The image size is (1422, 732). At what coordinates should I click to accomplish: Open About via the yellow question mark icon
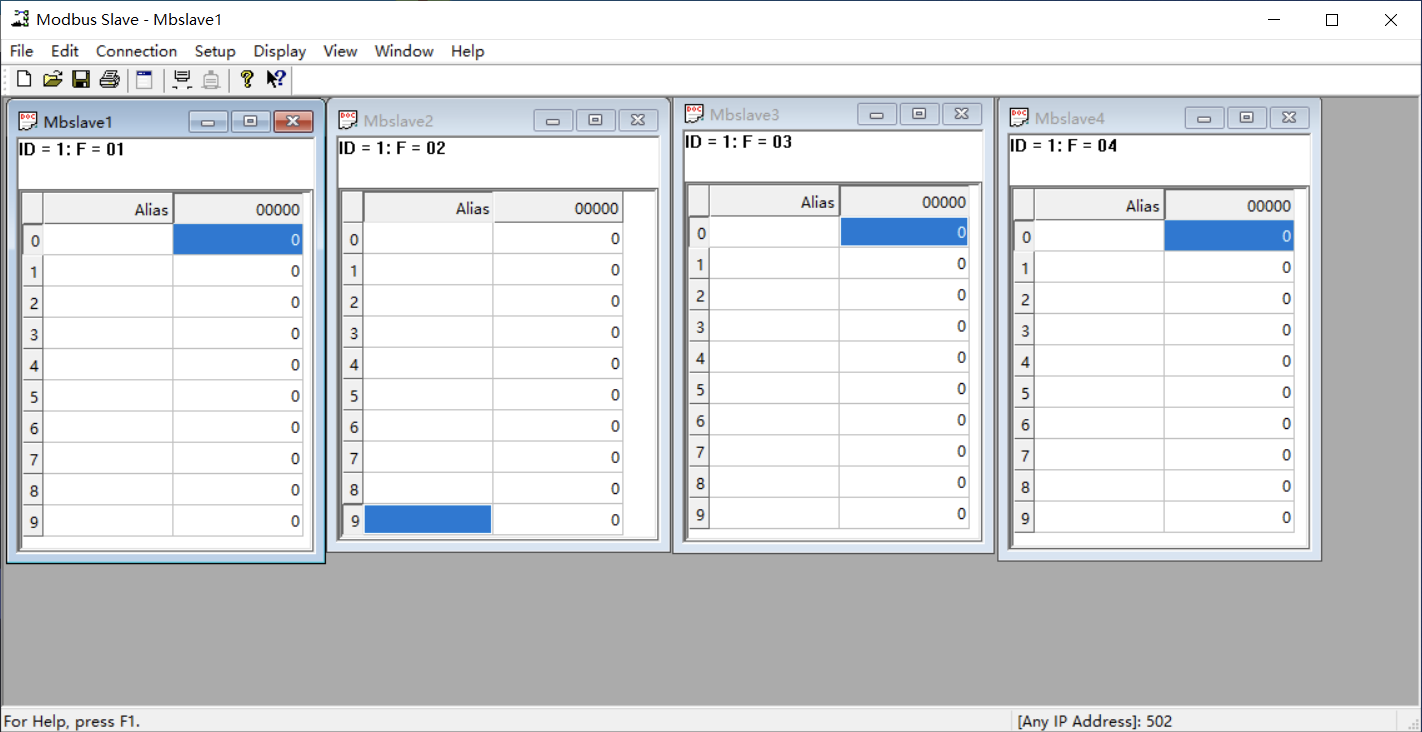point(247,79)
